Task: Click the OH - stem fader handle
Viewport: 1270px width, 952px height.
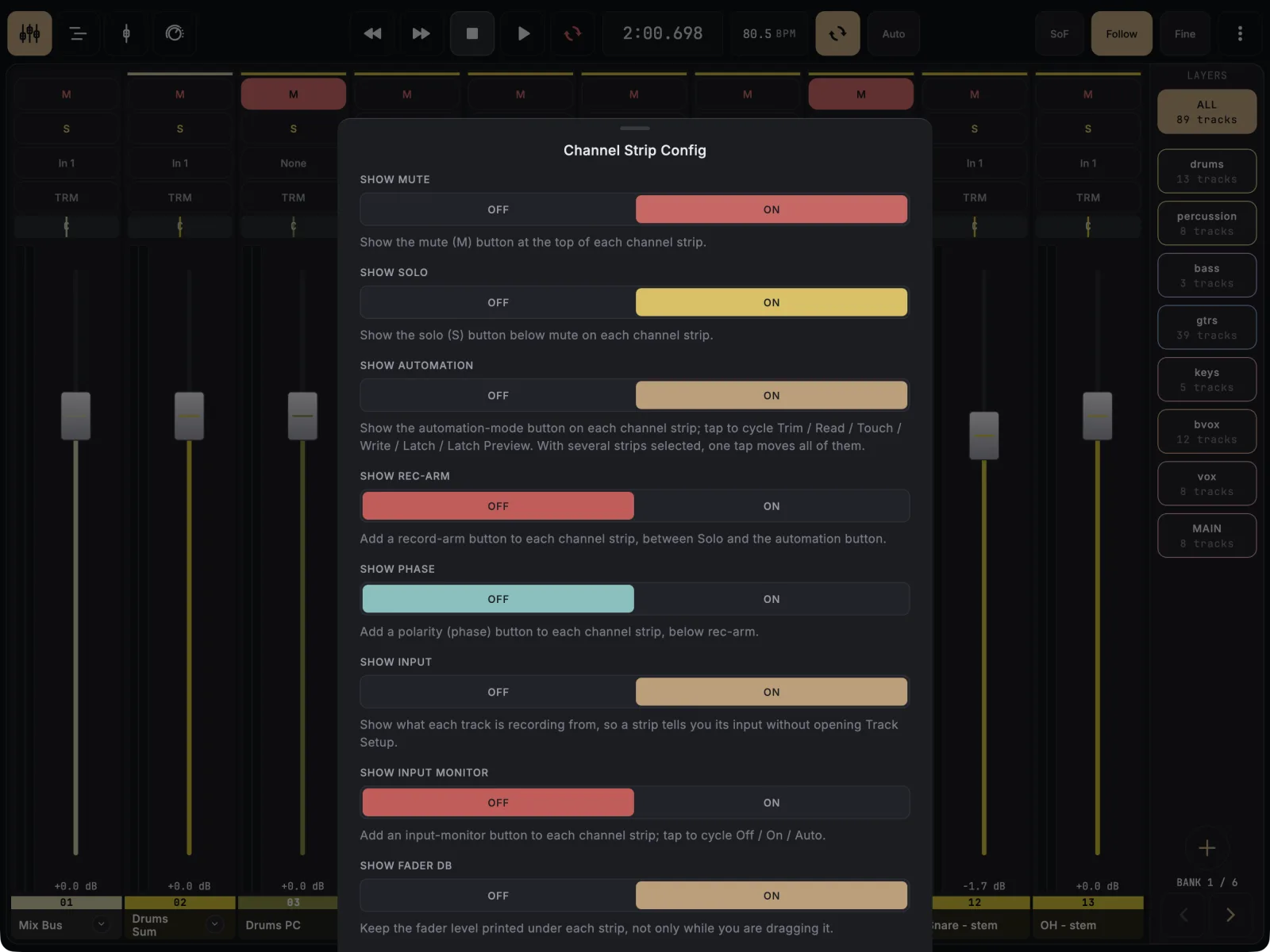Action: 1098,416
